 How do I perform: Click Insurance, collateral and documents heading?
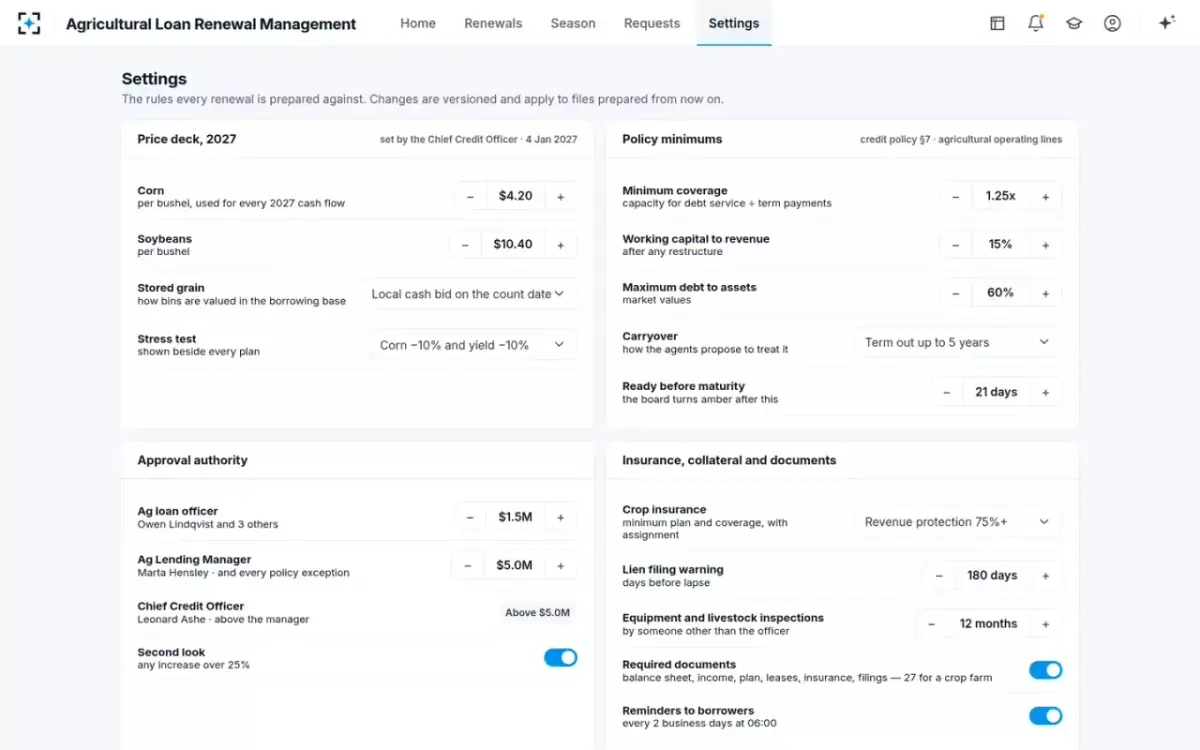(x=729, y=460)
